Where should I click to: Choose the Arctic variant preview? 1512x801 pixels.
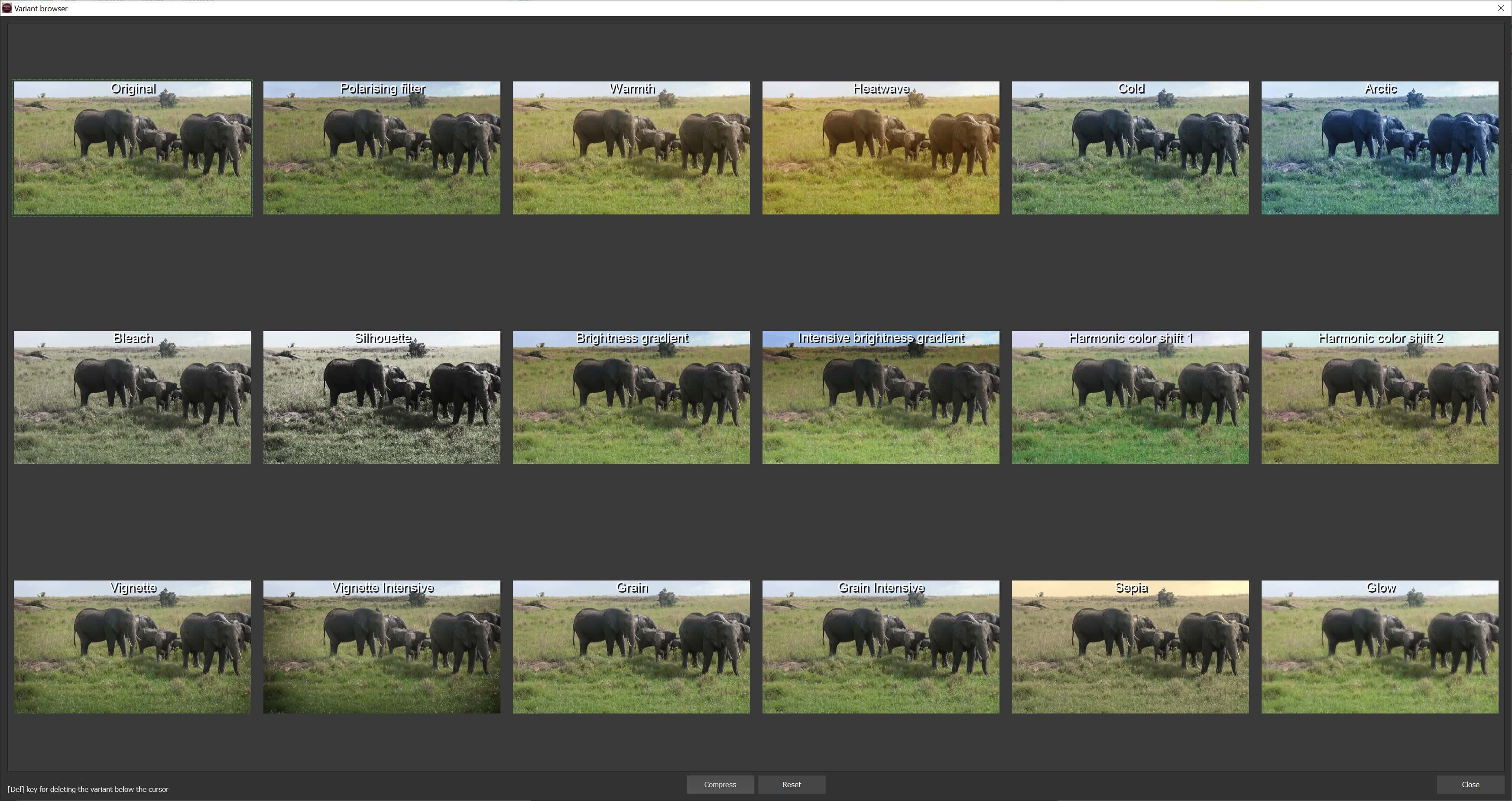[x=1379, y=148]
